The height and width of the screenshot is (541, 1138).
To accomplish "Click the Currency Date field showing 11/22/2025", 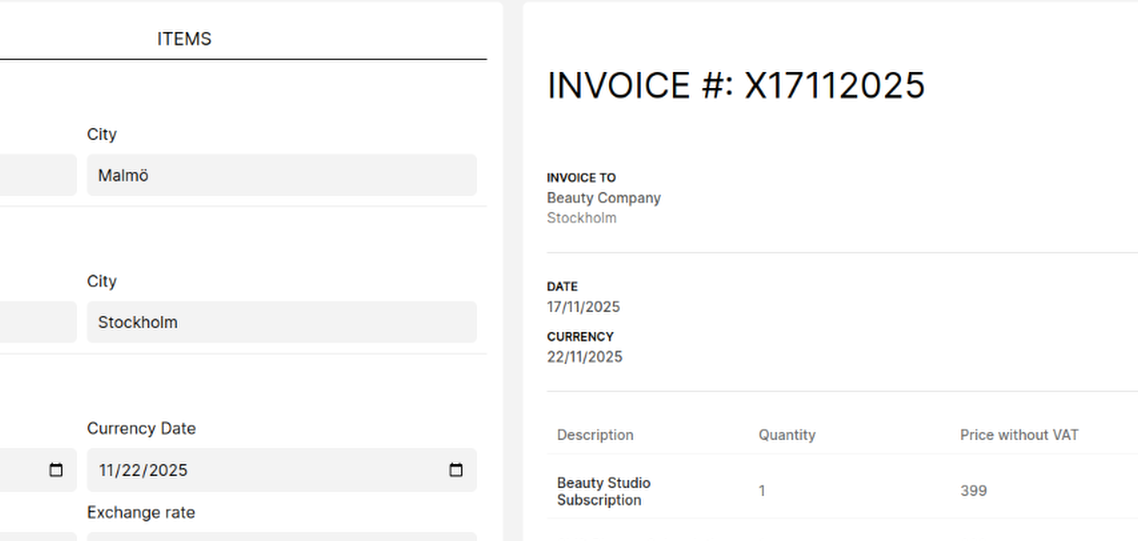I will [x=260, y=470].
